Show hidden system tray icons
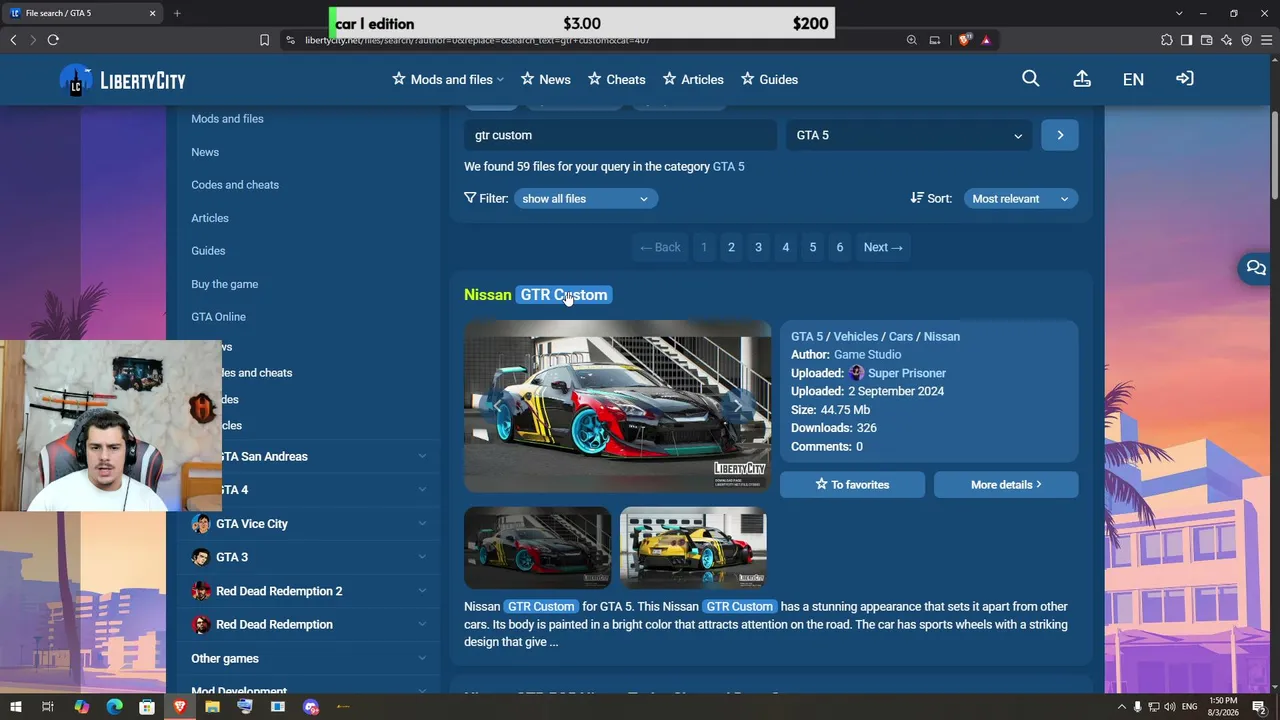1280x720 pixels. click(1121, 707)
